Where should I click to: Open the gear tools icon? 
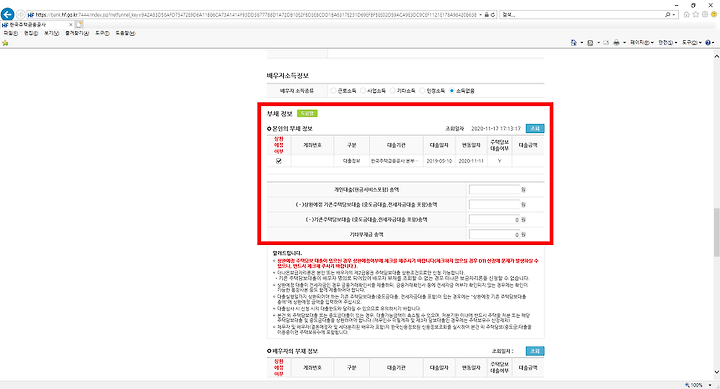click(705, 15)
